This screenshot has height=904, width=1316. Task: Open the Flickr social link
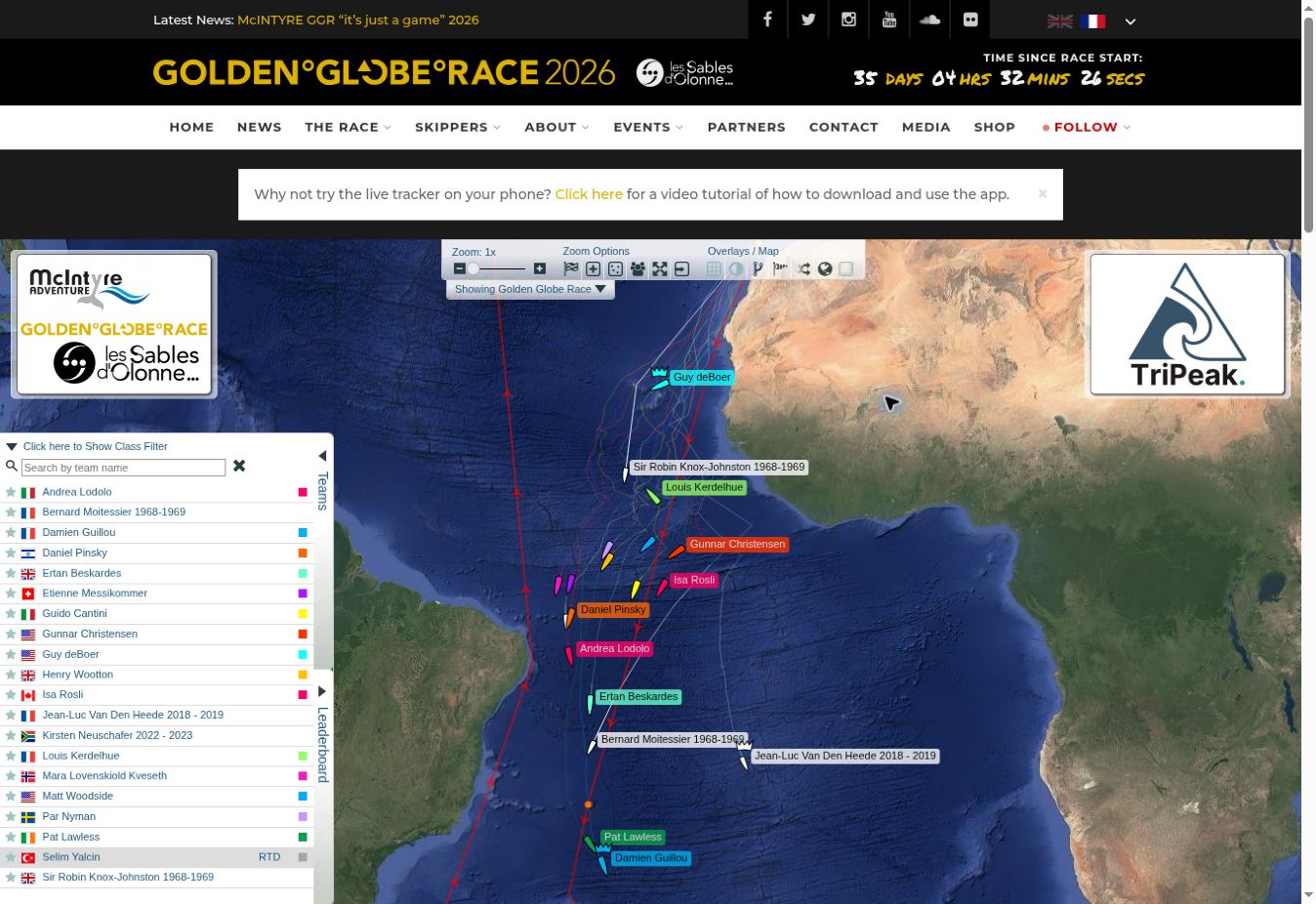969,20
